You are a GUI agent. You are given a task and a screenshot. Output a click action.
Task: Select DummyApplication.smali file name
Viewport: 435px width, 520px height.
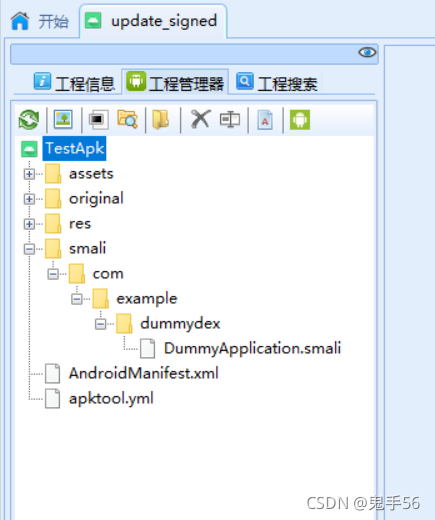tap(252, 348)
